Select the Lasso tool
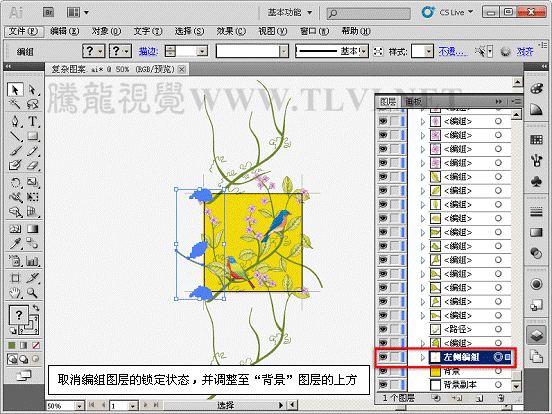The width and height of the screenshot is (552, 414). pyautogui.click(x=32, y=104)
